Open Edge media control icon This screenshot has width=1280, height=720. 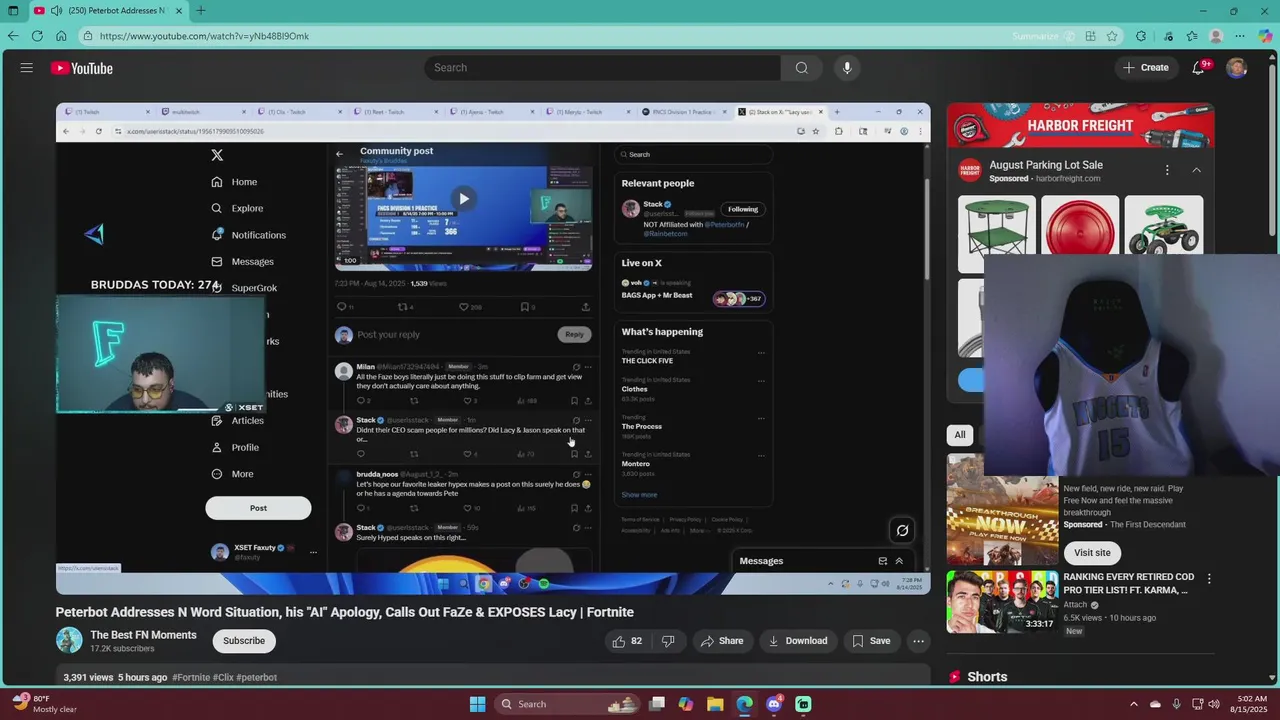(x=1168, y=36)
